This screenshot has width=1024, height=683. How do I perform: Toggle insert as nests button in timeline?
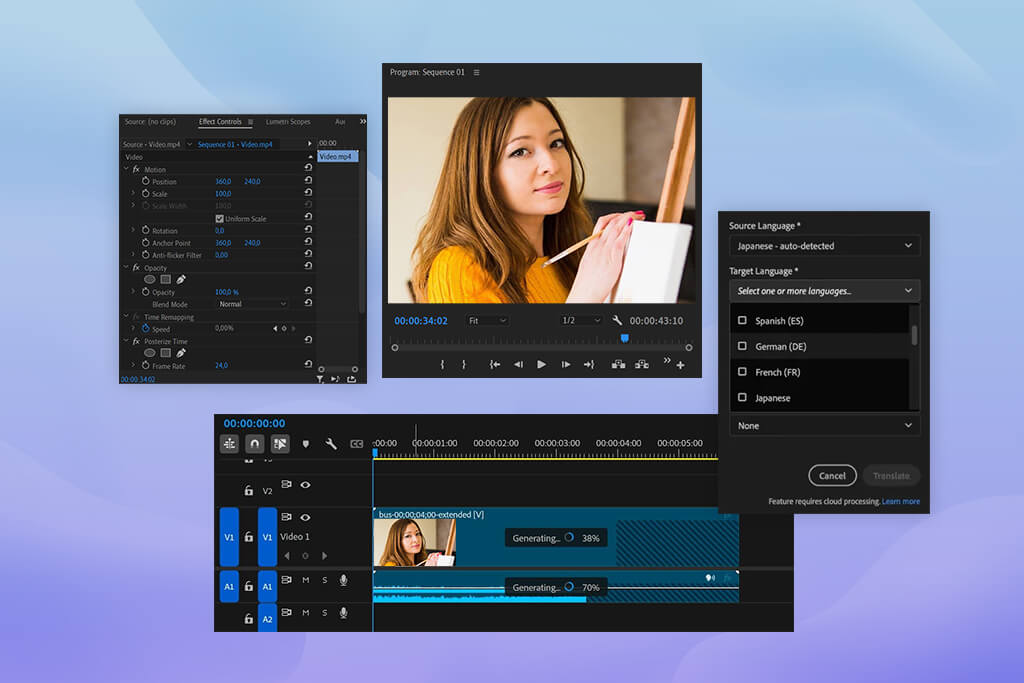pyautogui.click(x=229, y=444)
